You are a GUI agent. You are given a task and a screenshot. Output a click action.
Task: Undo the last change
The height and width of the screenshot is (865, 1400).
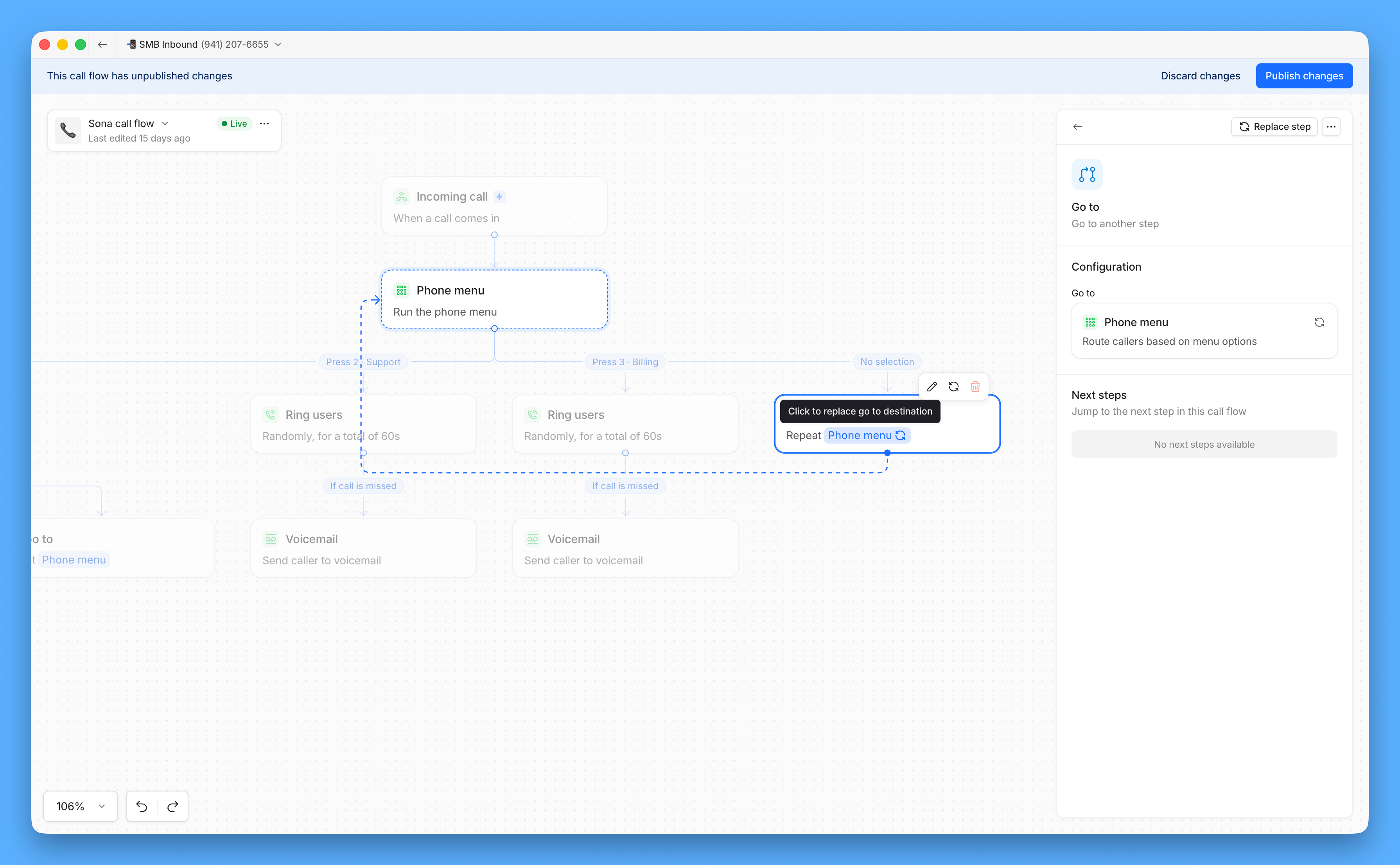[142, 806]
